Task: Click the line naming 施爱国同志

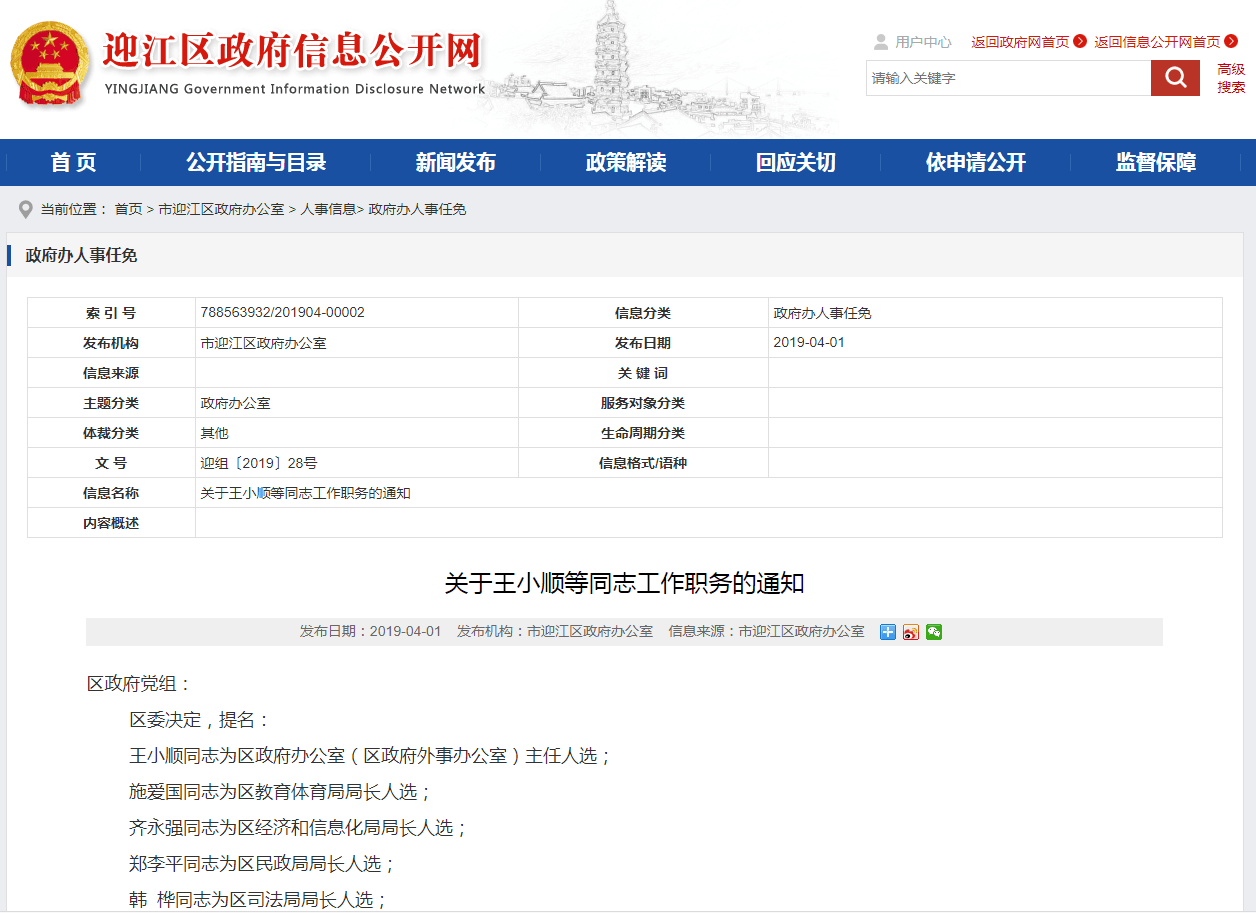Action: [281, 792]
